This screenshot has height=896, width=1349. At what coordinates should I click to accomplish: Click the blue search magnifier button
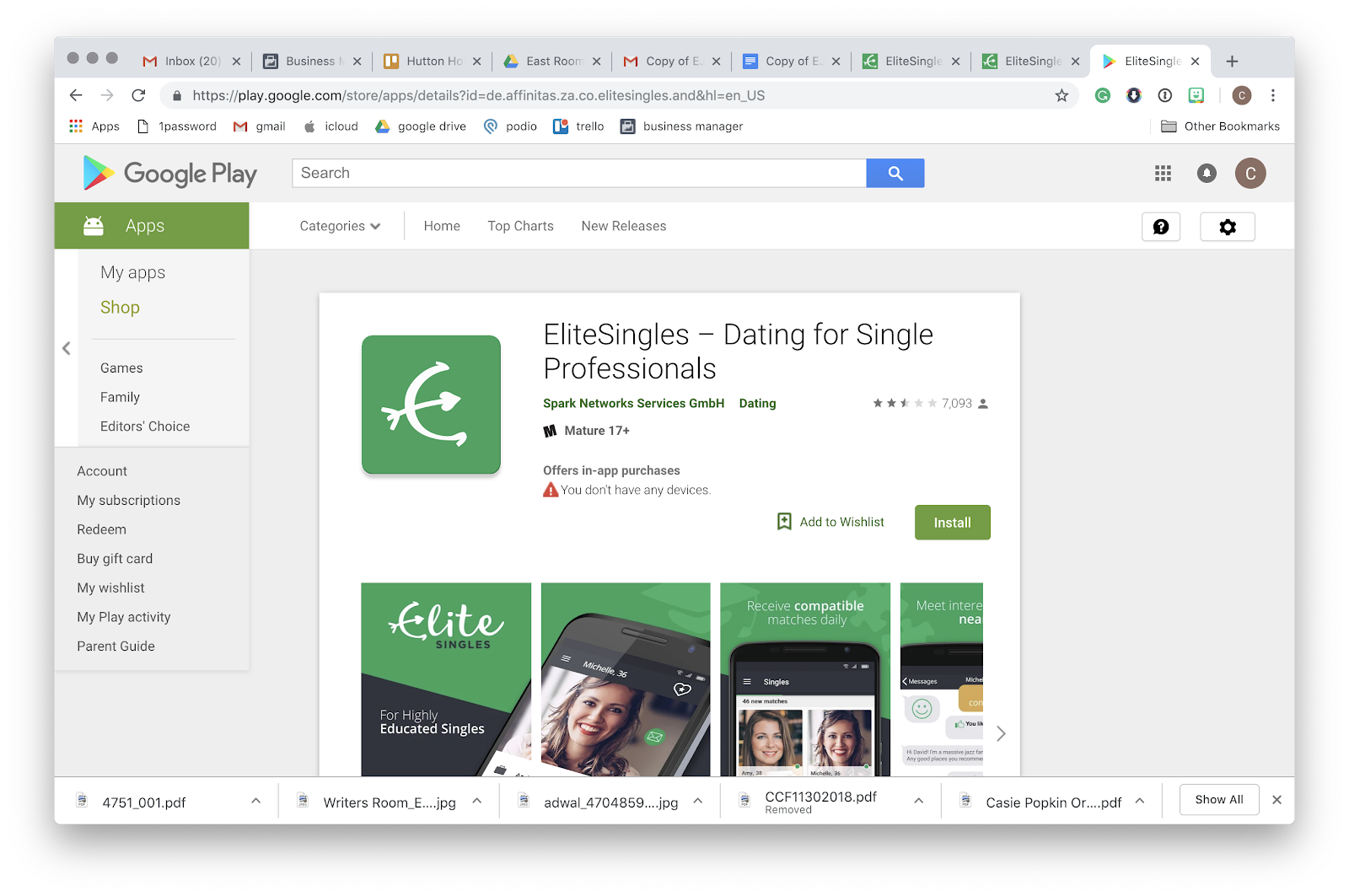pyautogui.click(x=895, y=173)
